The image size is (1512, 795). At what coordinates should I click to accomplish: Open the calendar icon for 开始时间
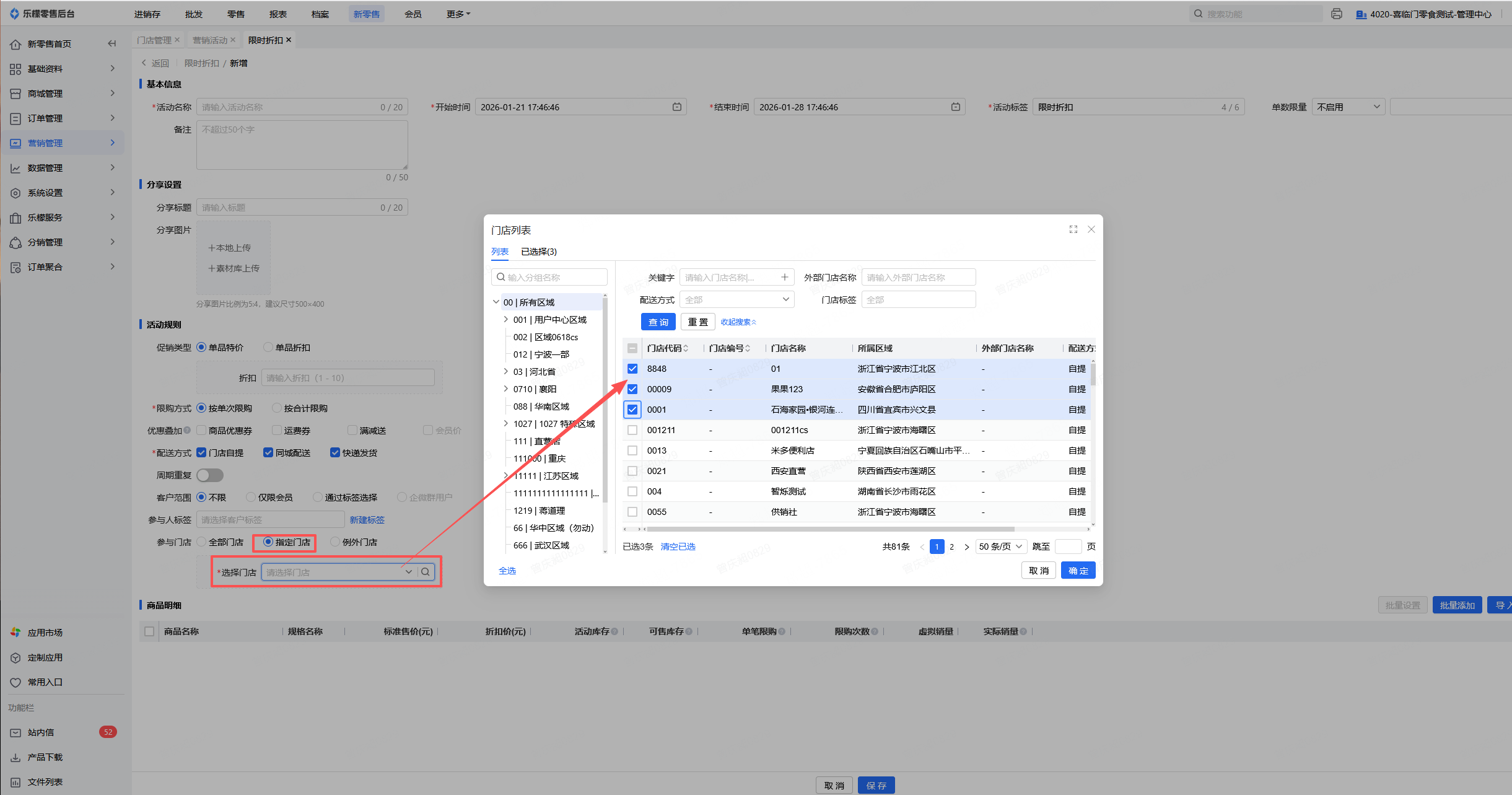coord(677,107)
